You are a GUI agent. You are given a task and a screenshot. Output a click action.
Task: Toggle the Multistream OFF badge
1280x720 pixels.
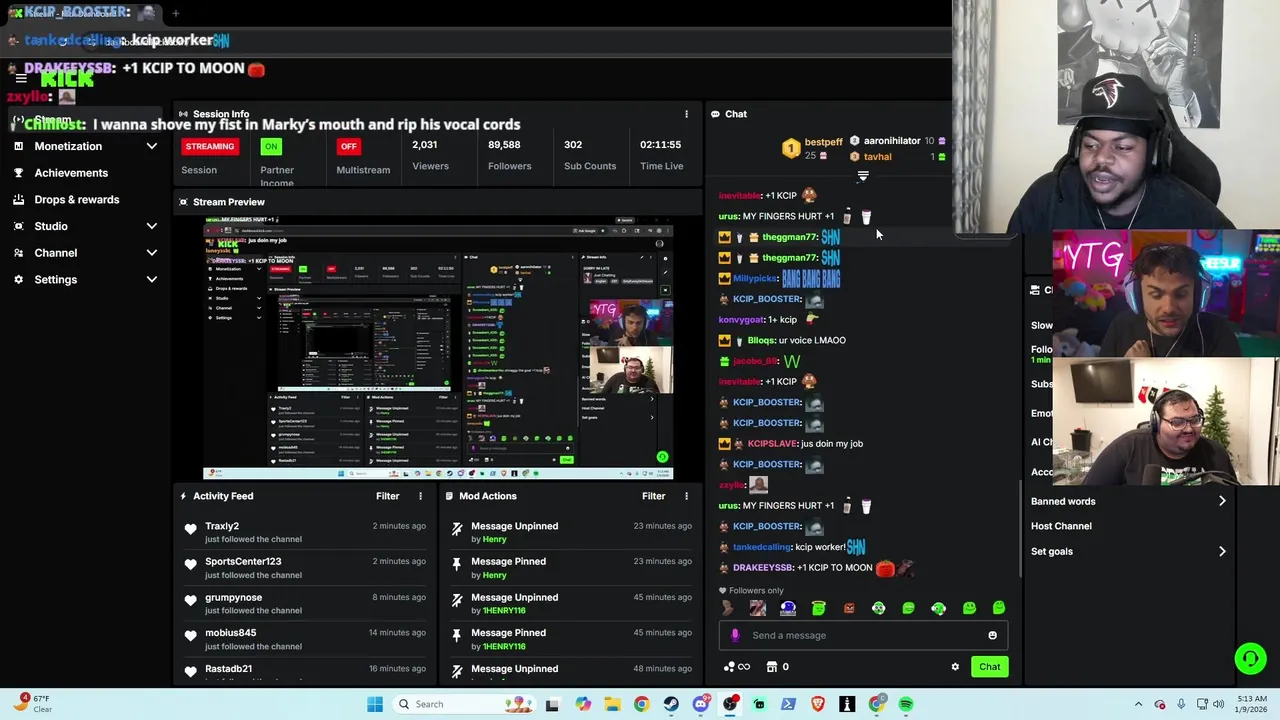click(348, 146)
